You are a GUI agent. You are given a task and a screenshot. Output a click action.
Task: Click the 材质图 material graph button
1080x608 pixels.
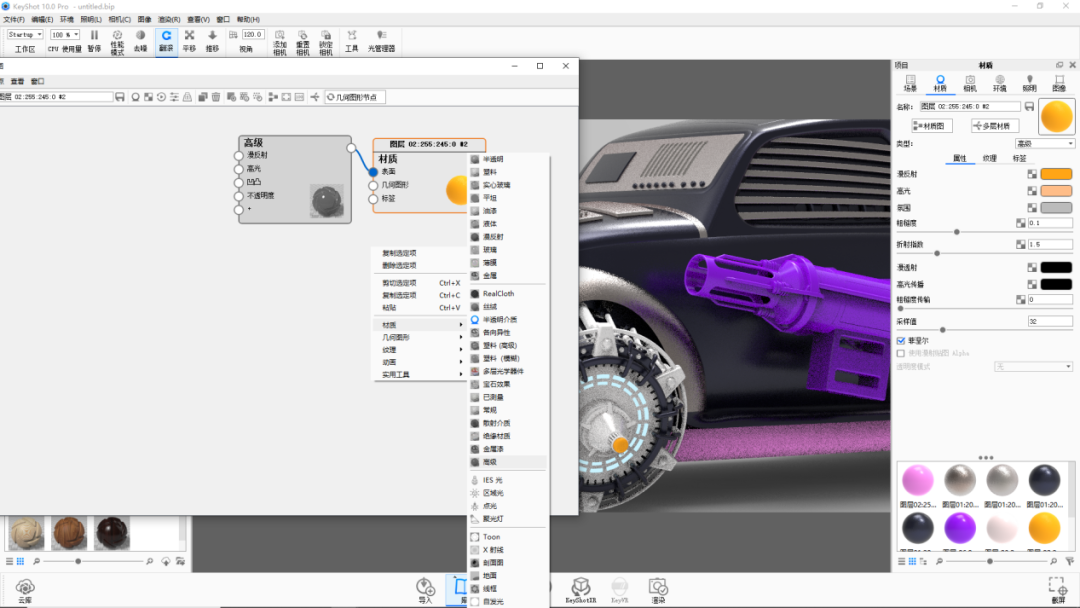(x=932, y=126)
